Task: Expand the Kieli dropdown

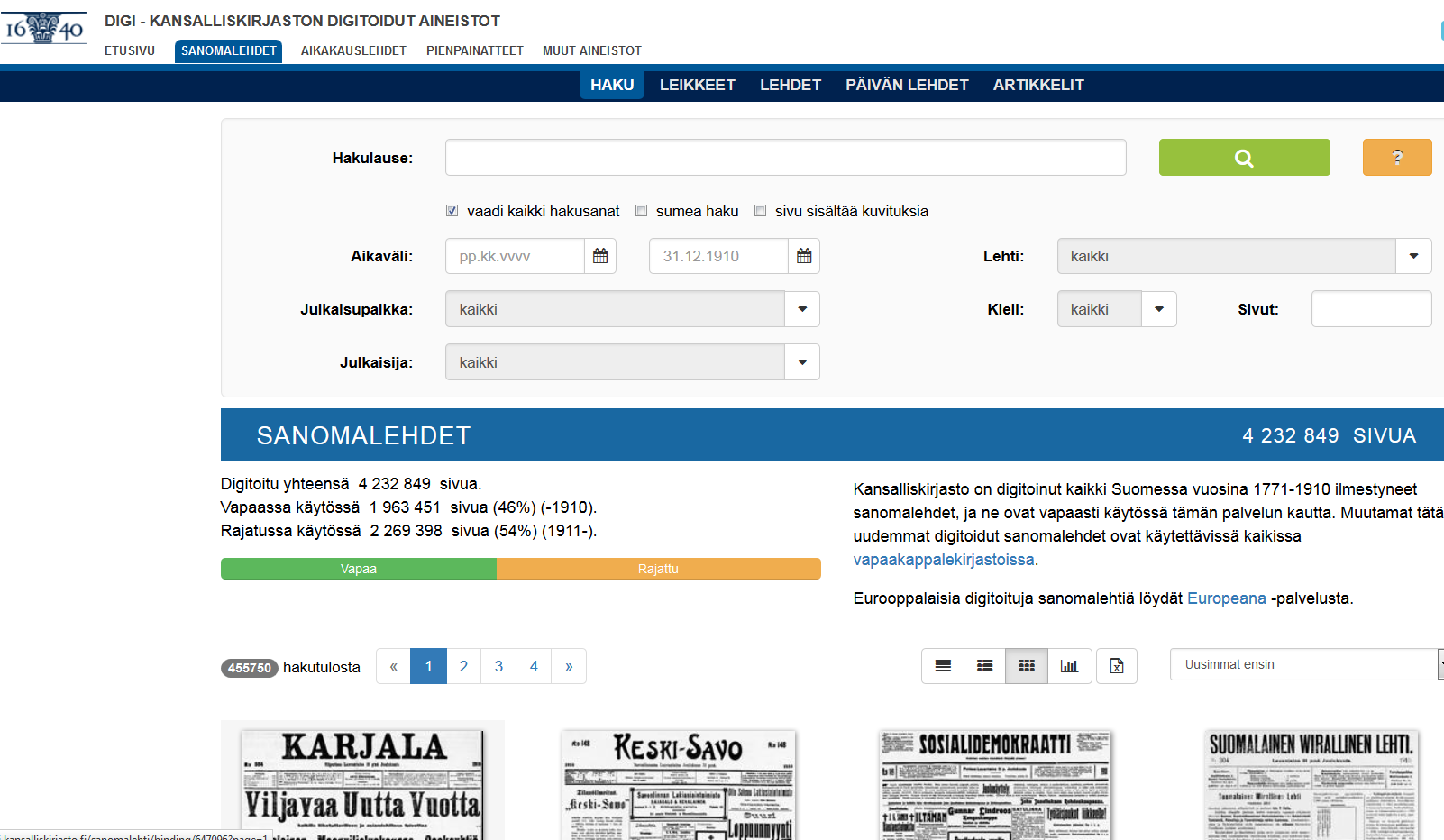Action: [x=1159, y=309]
